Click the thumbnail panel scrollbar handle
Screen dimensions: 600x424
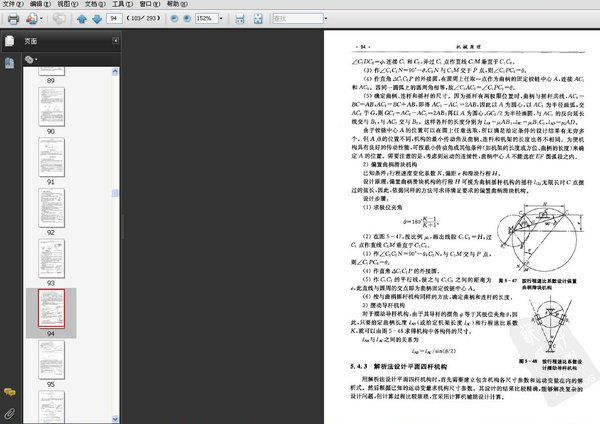[x=115, y=193]
